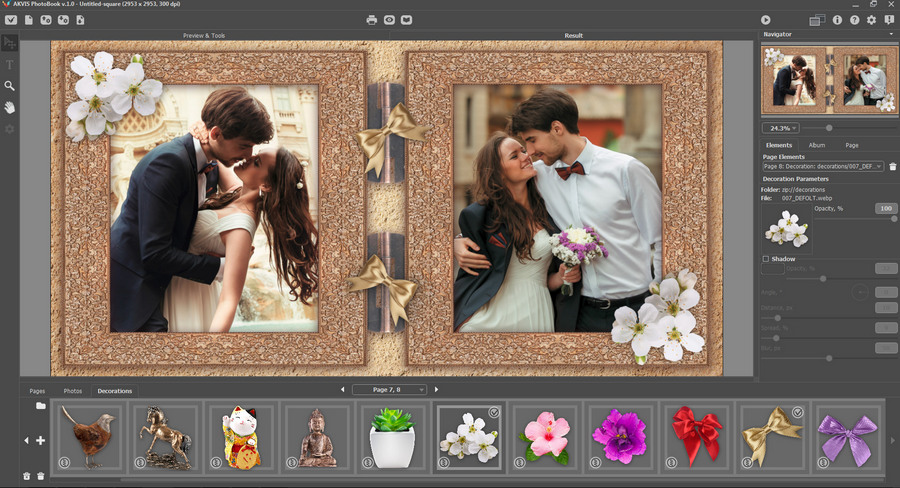Click the plus add decoration icon
Image resolution: width=900 pixels, height=488 pixels.
(41, 440)
